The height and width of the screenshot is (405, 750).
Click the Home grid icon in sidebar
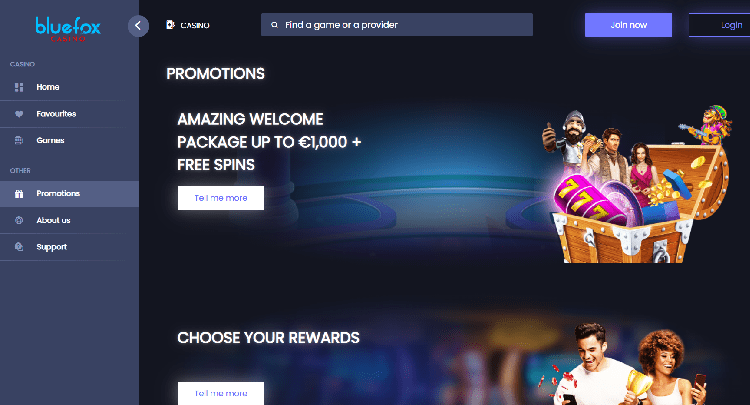click(19, 87)
